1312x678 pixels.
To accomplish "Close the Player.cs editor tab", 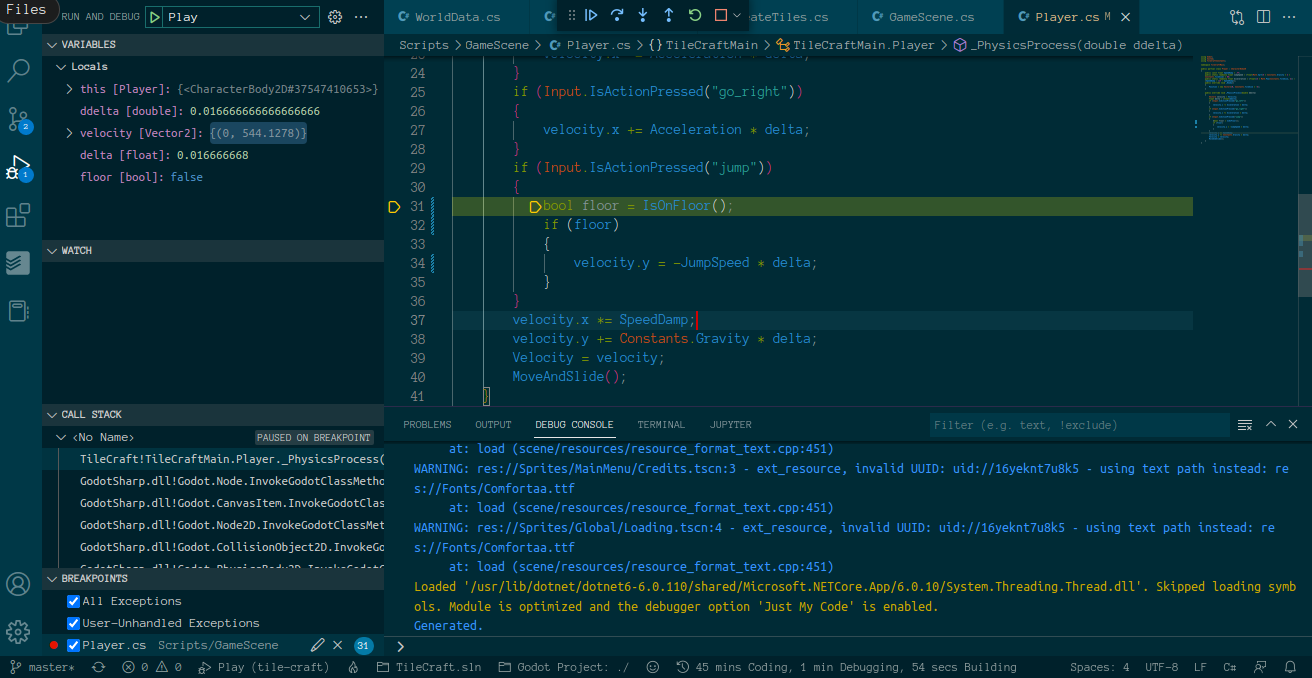I will point(1123,17).
